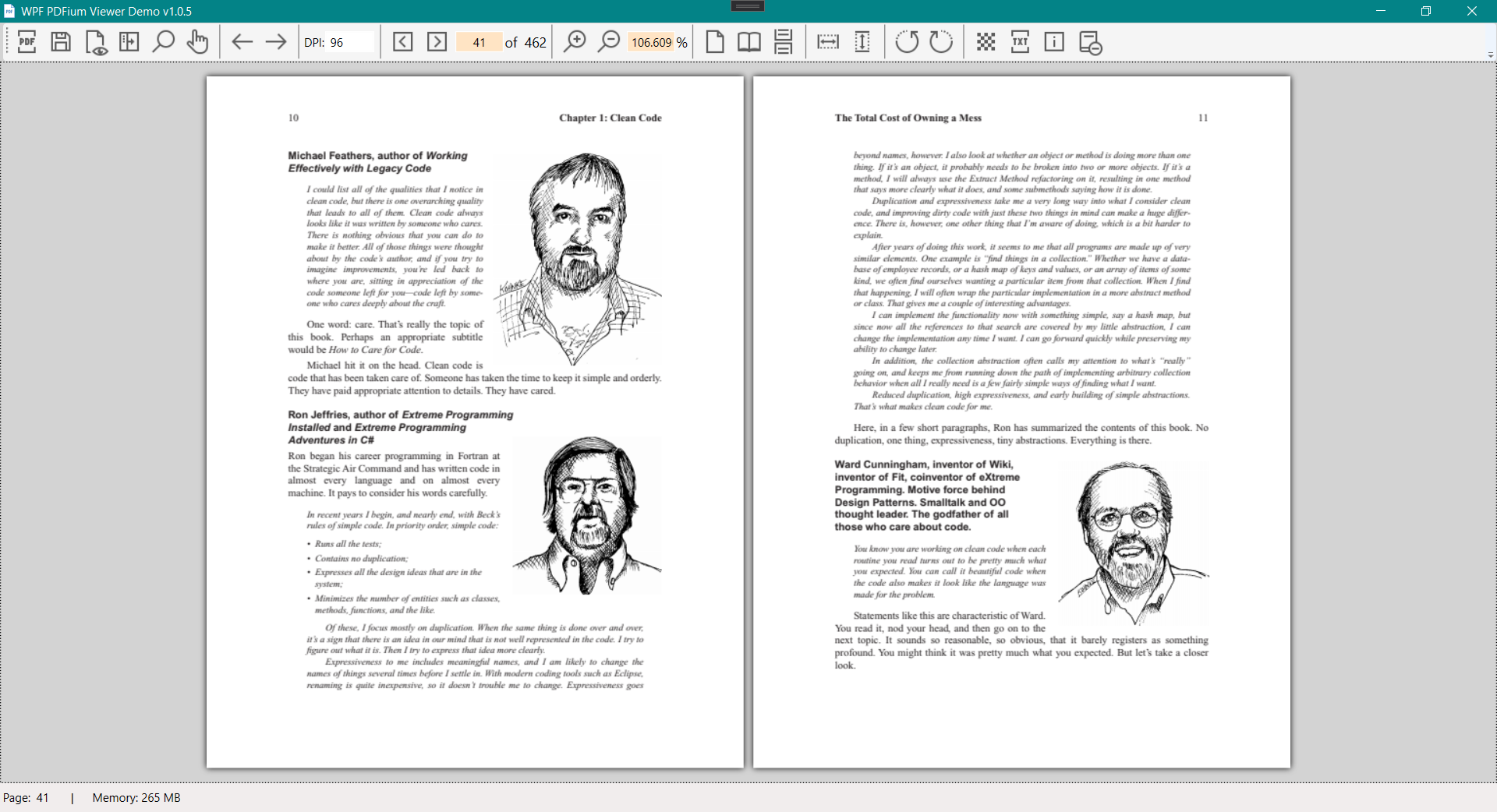Viewport: 1497px width, 812px height.
Task: Click the Ron Jeffries portrait sketch
Action: click(587, 515)
